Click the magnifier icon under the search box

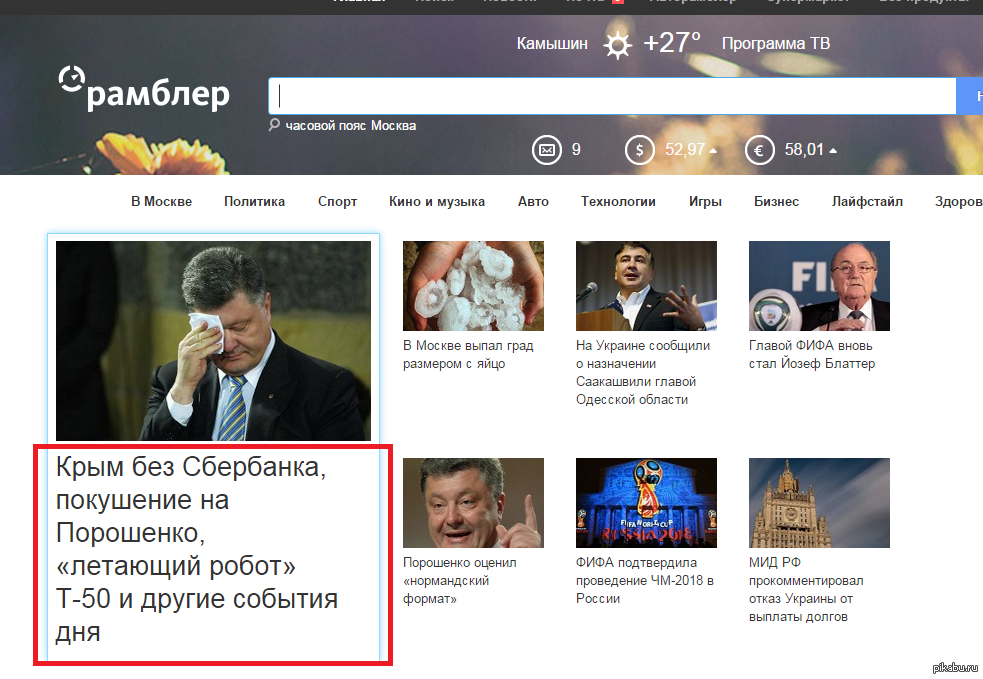[x=274, y=125]
